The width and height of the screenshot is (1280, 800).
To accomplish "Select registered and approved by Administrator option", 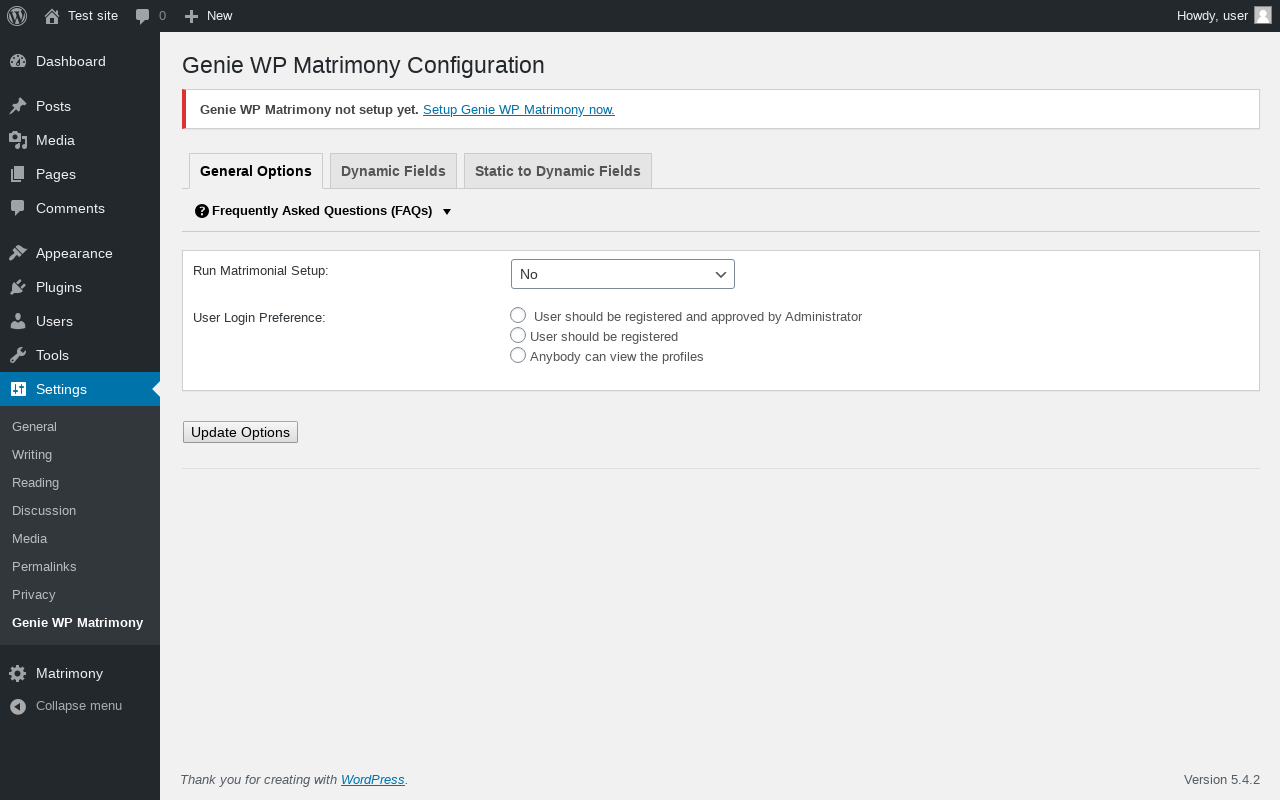I will point(518,315).
